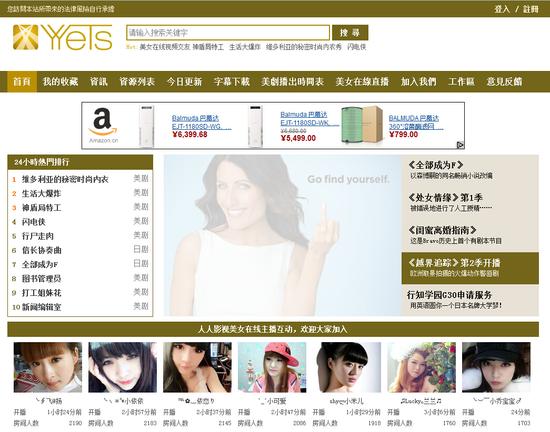Select 今日更新 menu item
The image size is (550, 432).
[184, 82]
